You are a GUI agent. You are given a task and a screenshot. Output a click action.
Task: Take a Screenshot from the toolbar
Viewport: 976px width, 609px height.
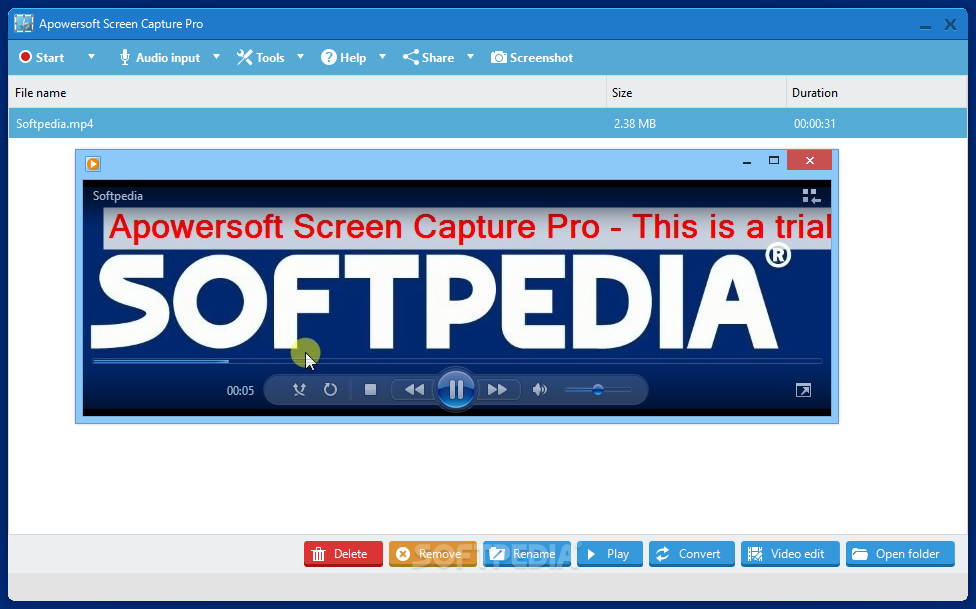tap(532, 57)
